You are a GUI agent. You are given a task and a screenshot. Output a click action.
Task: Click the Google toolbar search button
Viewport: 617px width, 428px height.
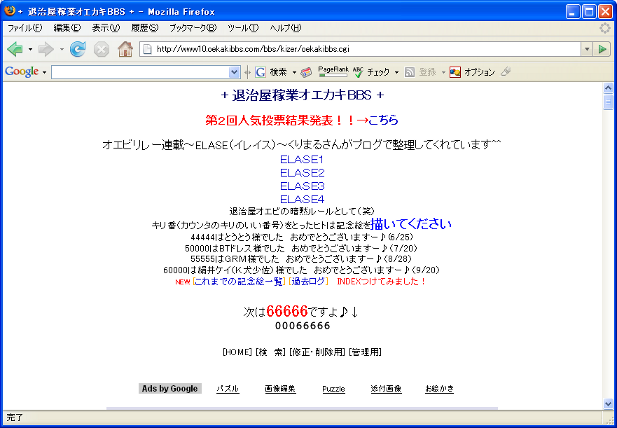272,72
